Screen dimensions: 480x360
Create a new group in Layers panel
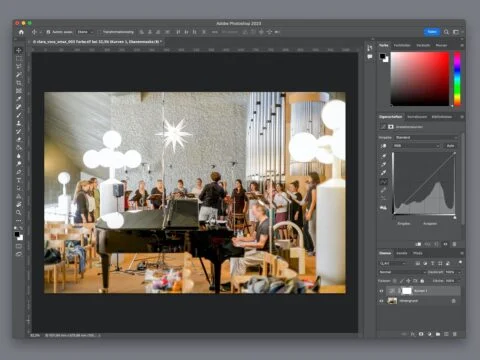(438, 334)
